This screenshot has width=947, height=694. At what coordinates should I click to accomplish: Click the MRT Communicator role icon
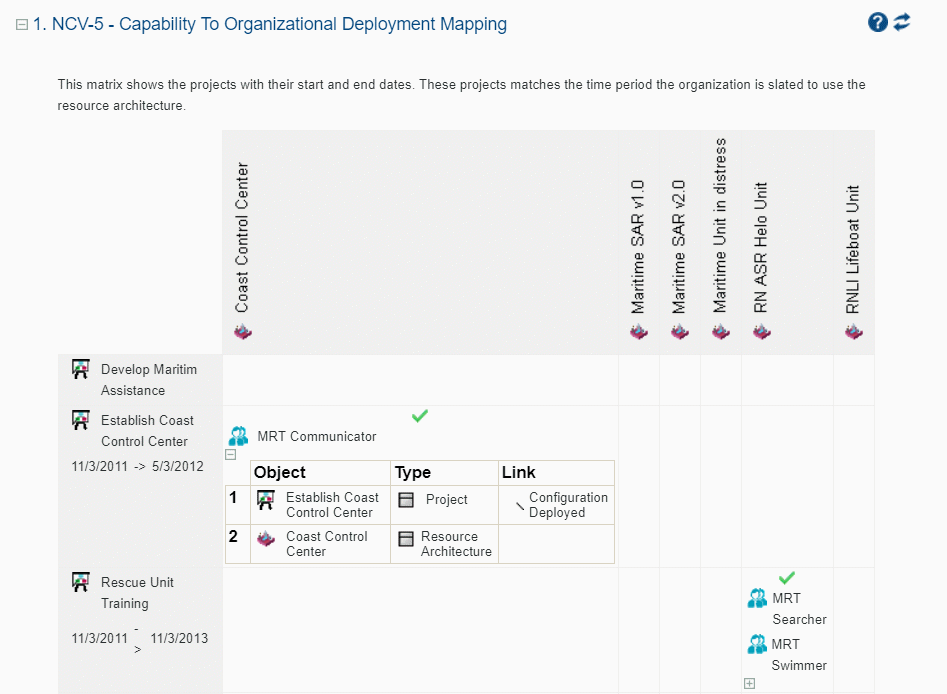(238, 436)
